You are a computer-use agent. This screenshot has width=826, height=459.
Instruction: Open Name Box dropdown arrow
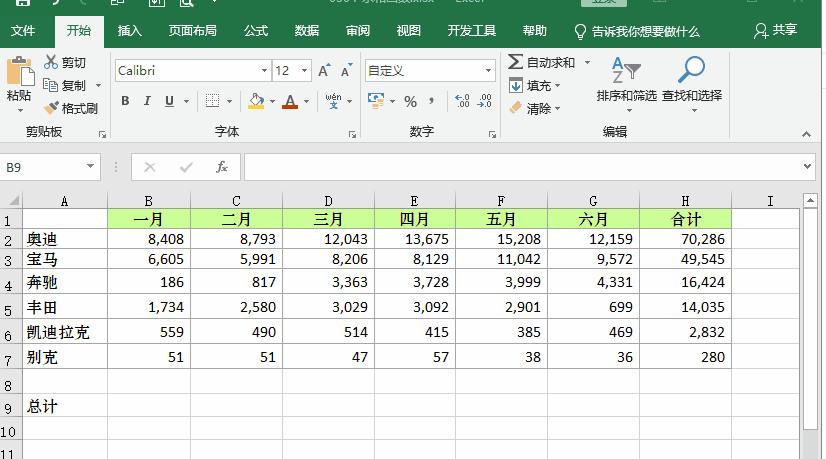(90, 167)
